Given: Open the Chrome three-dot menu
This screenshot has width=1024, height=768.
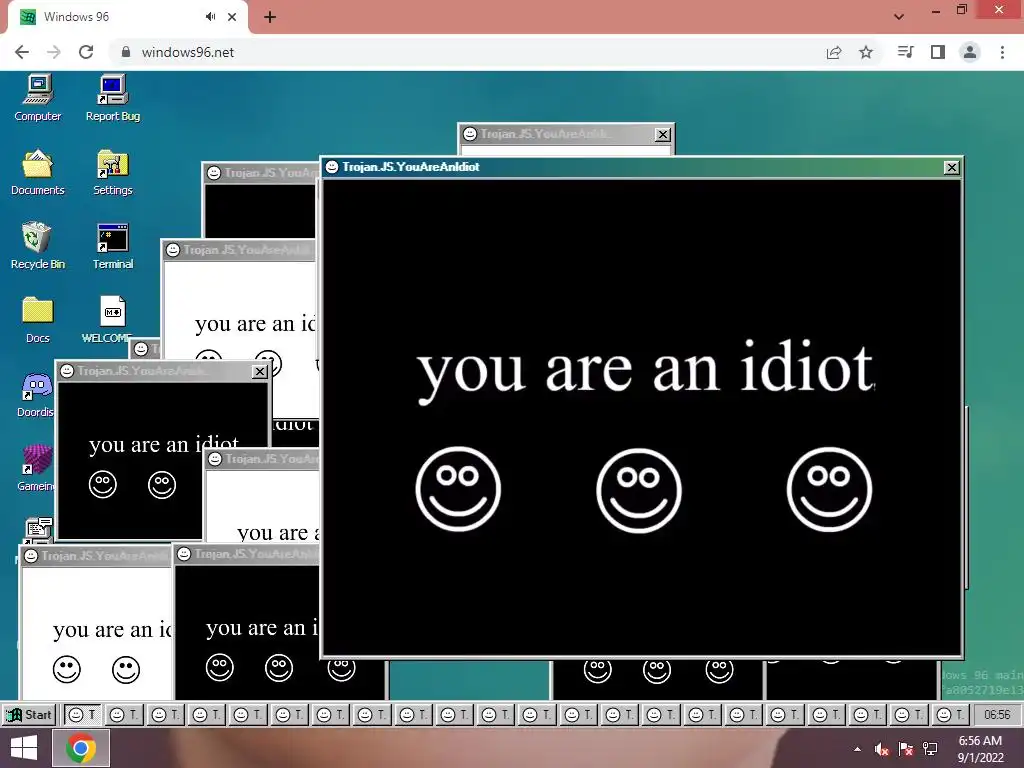Looking at the screenshot, I should (1002, 52).
